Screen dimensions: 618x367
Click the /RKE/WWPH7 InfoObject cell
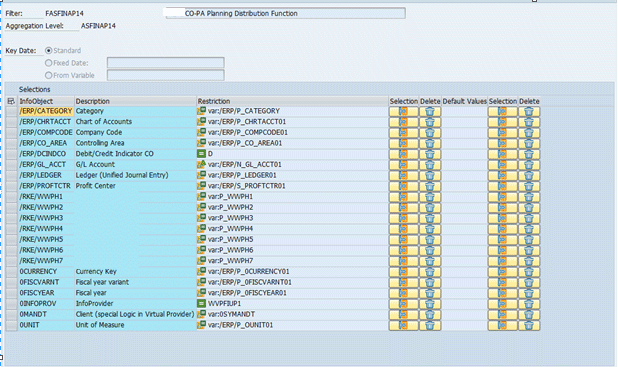[46, 261]
